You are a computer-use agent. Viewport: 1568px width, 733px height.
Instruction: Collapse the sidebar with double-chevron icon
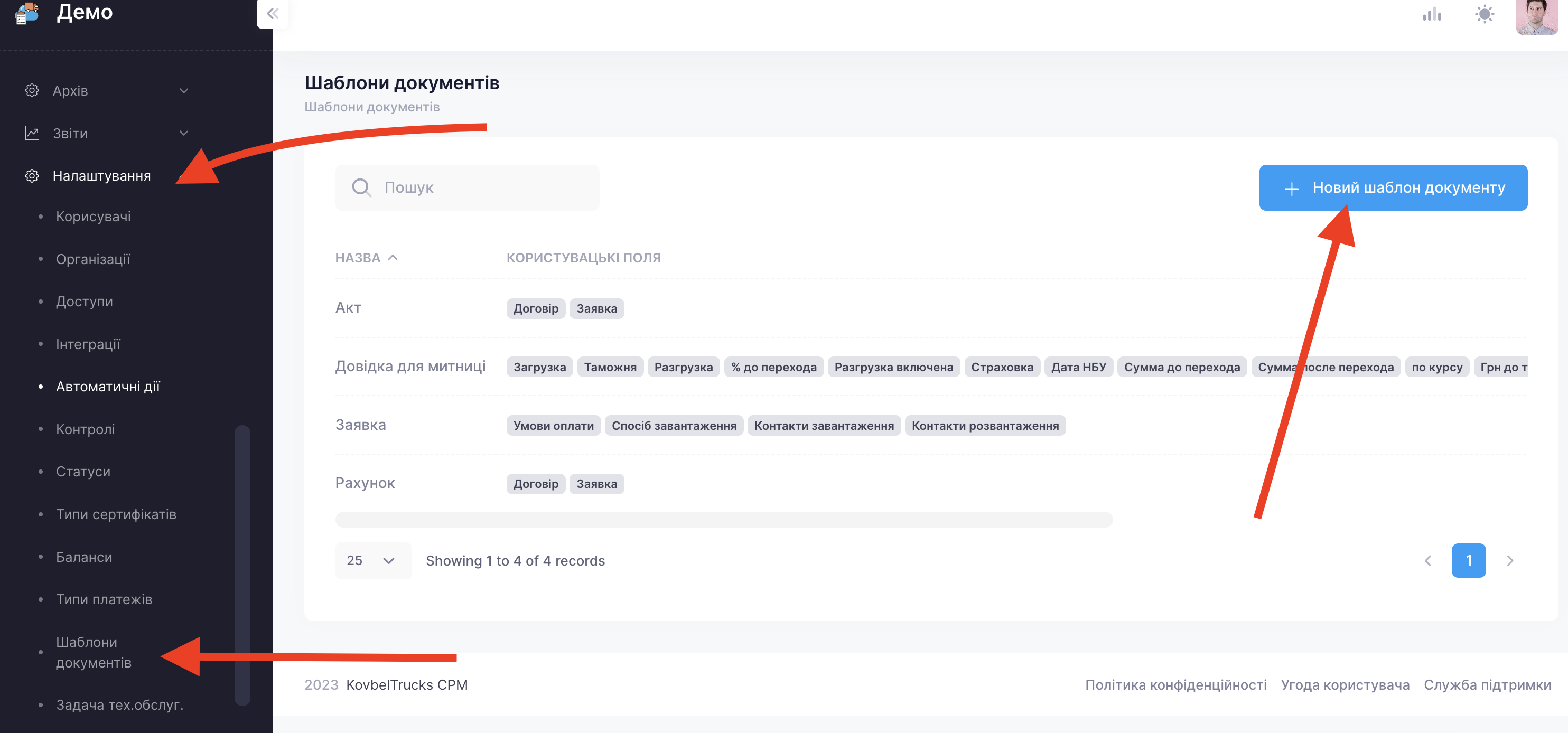[x=272, y=13]
